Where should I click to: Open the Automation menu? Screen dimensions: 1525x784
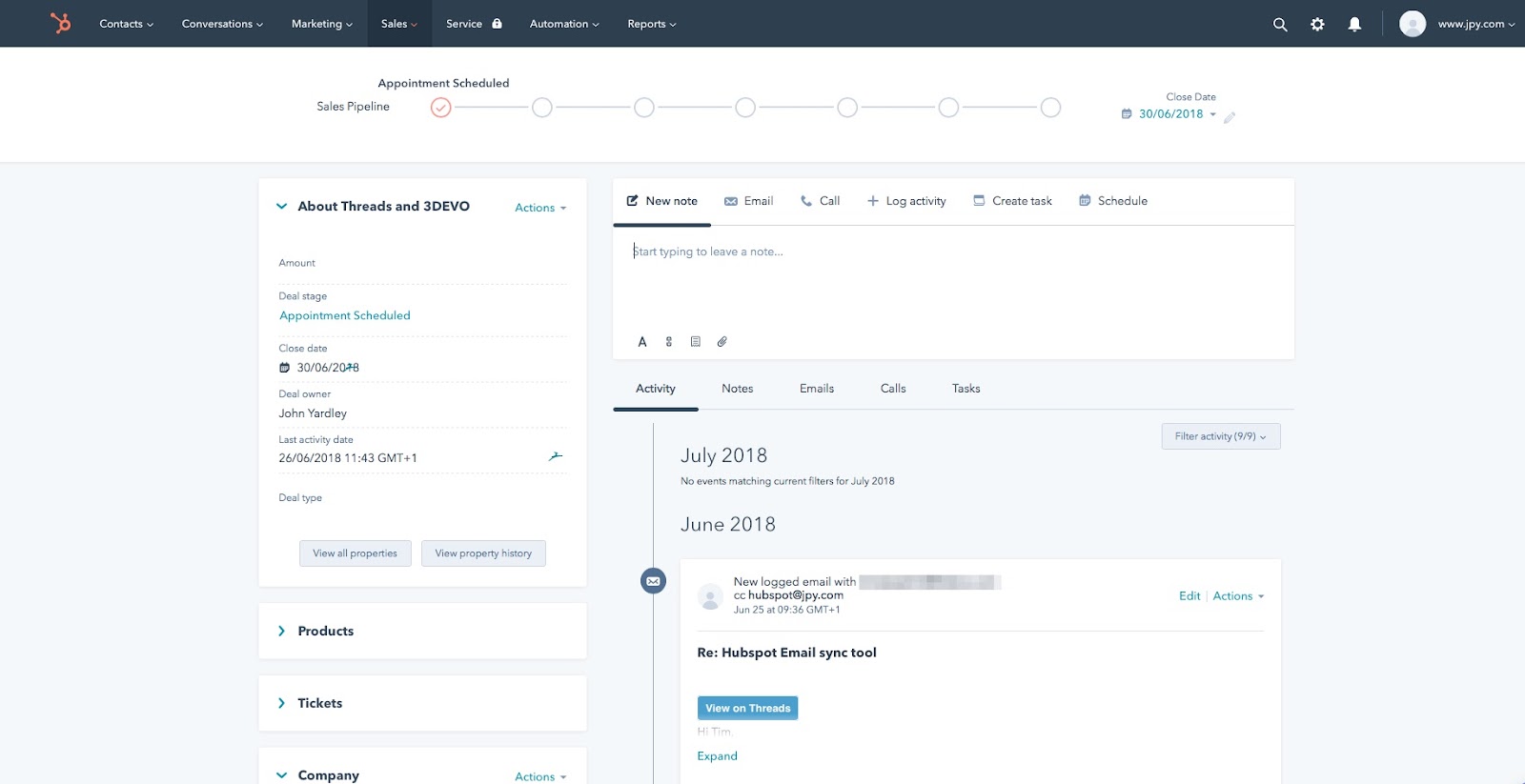tap(564, 24)
